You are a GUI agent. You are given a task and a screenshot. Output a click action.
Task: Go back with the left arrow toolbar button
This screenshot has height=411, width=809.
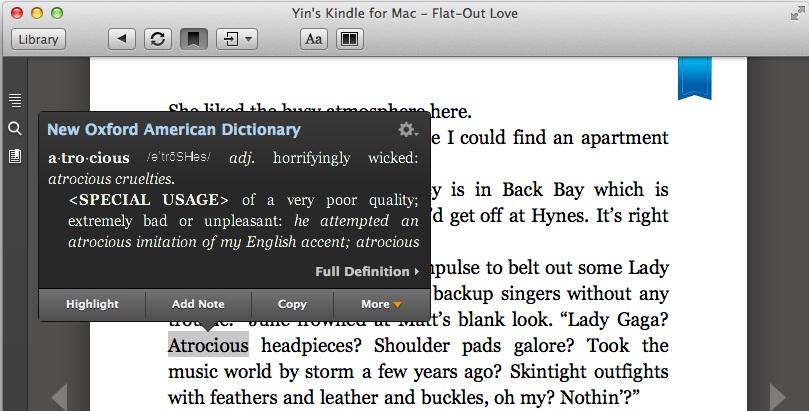[x=122, y=39]
